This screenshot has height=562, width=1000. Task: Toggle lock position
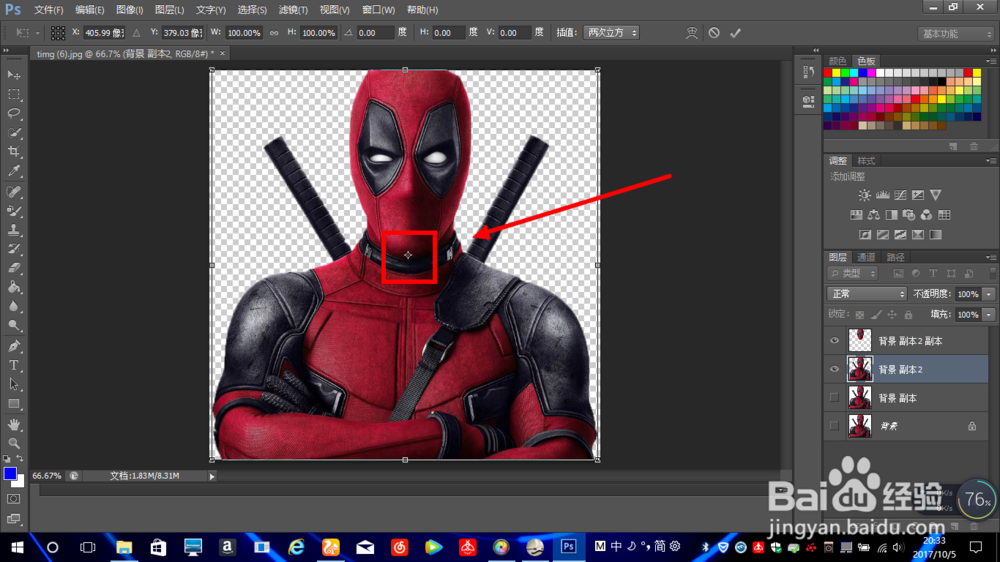(x=892, y=314)
